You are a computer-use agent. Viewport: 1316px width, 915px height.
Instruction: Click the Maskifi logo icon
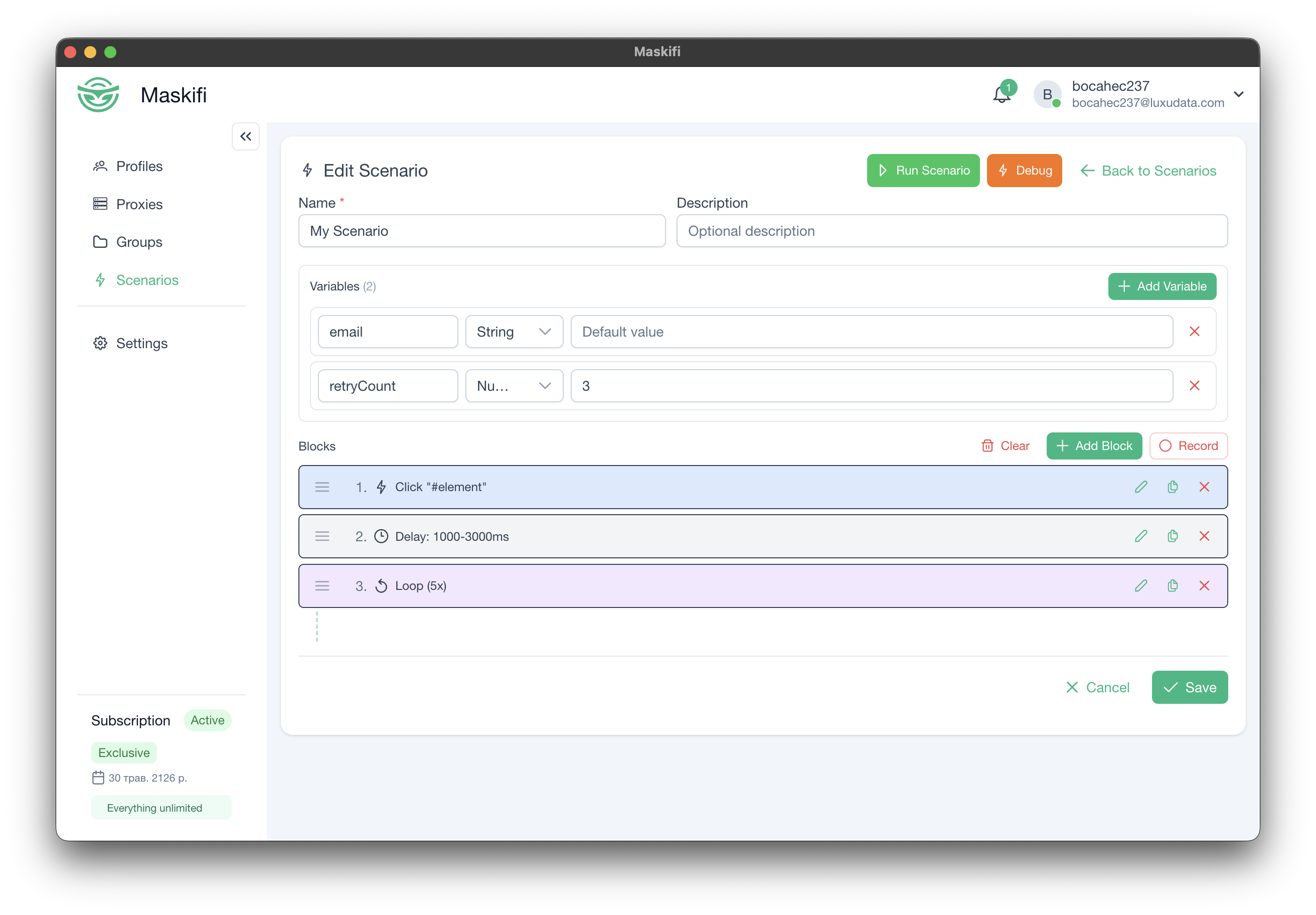pos(98,95)
